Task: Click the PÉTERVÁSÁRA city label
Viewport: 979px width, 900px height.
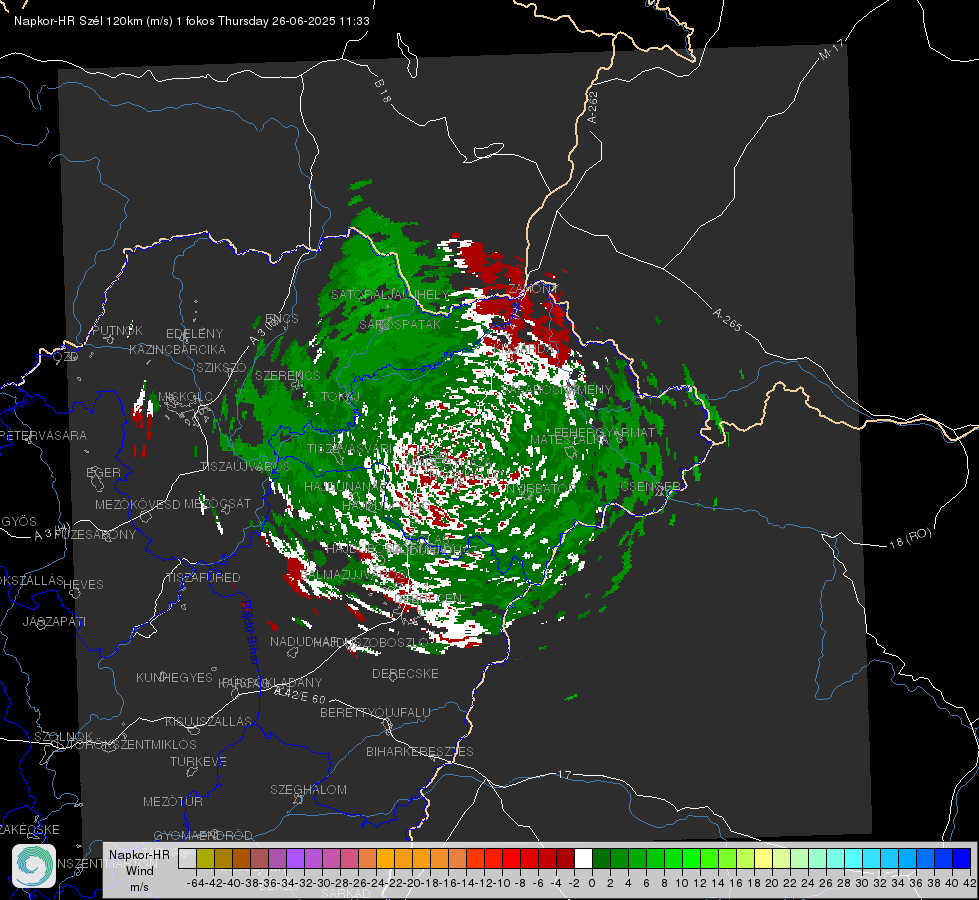Action: pos(44,436)
